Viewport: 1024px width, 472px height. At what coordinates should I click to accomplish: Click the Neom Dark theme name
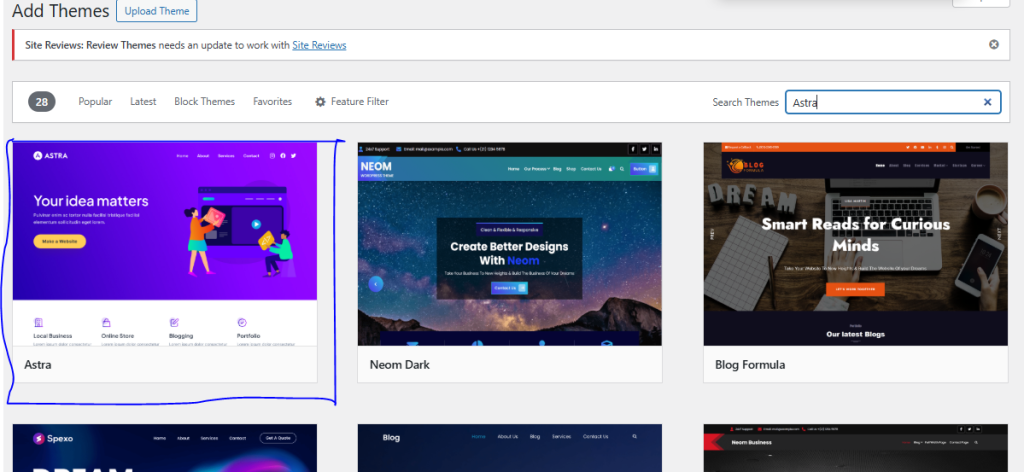[x=400, y=364]
